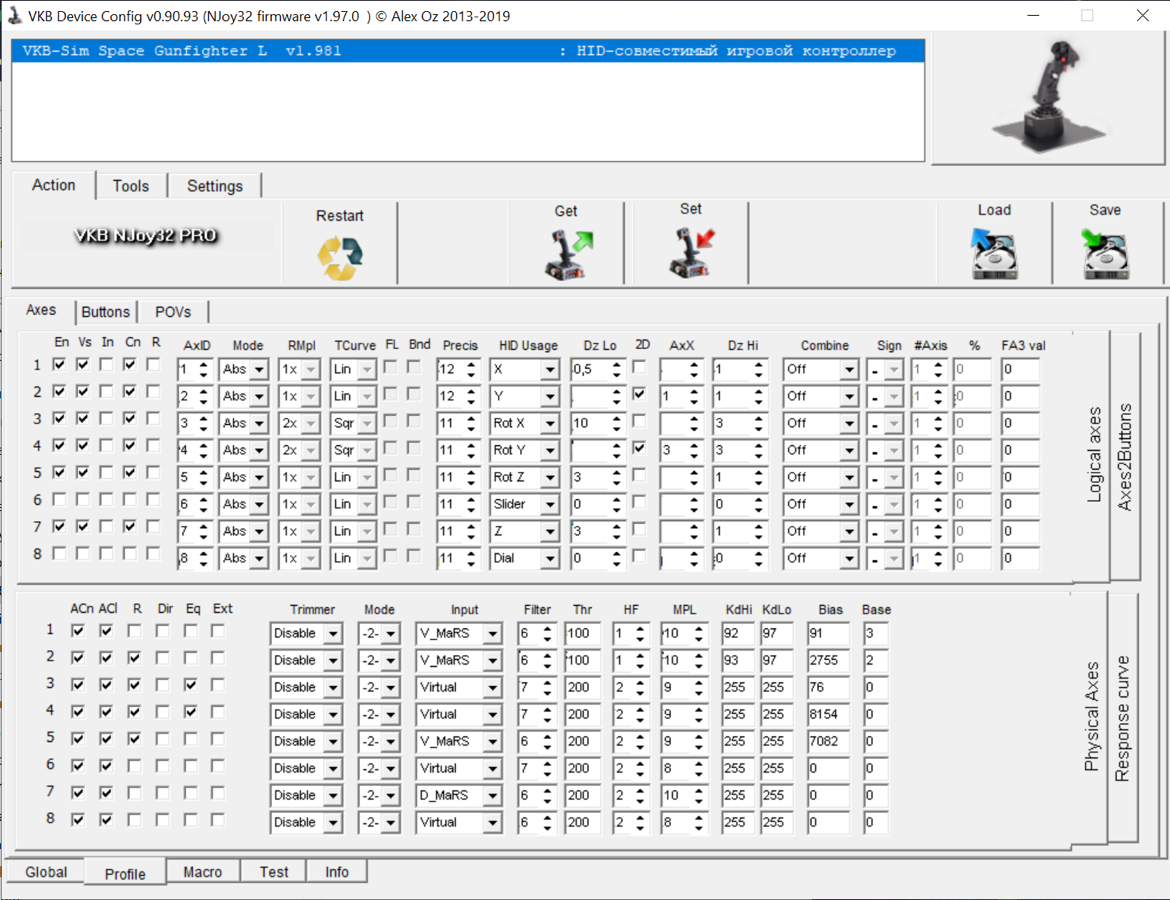The width and height of the screenshot is (1170, 900).
Task: Toggle En checkbox for logical axis 1
Action: coord(60,364)
